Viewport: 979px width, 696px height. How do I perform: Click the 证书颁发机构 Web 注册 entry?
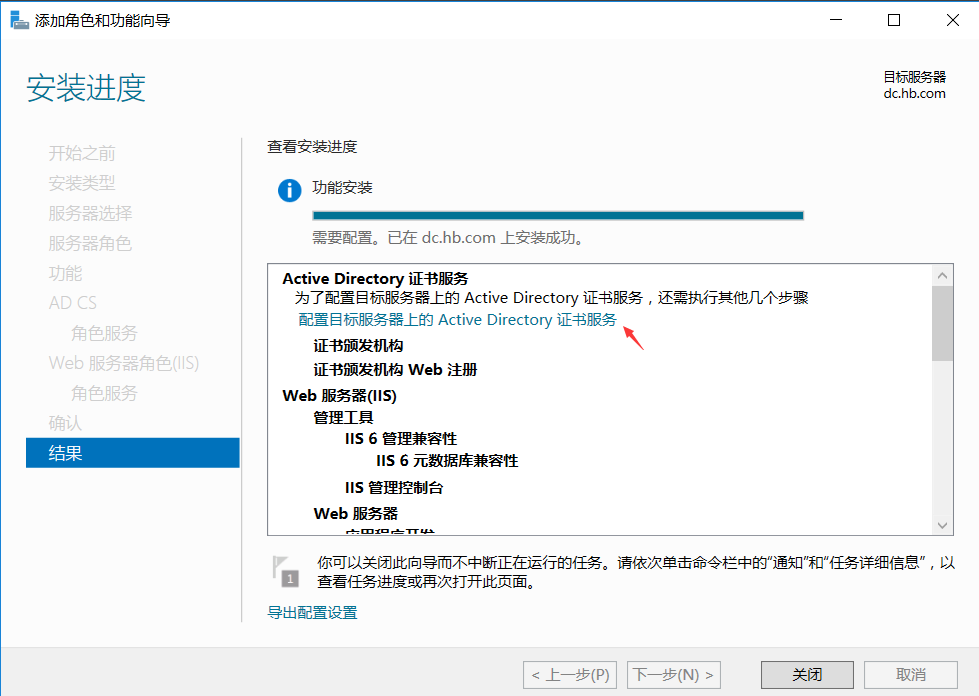[395, 370]
